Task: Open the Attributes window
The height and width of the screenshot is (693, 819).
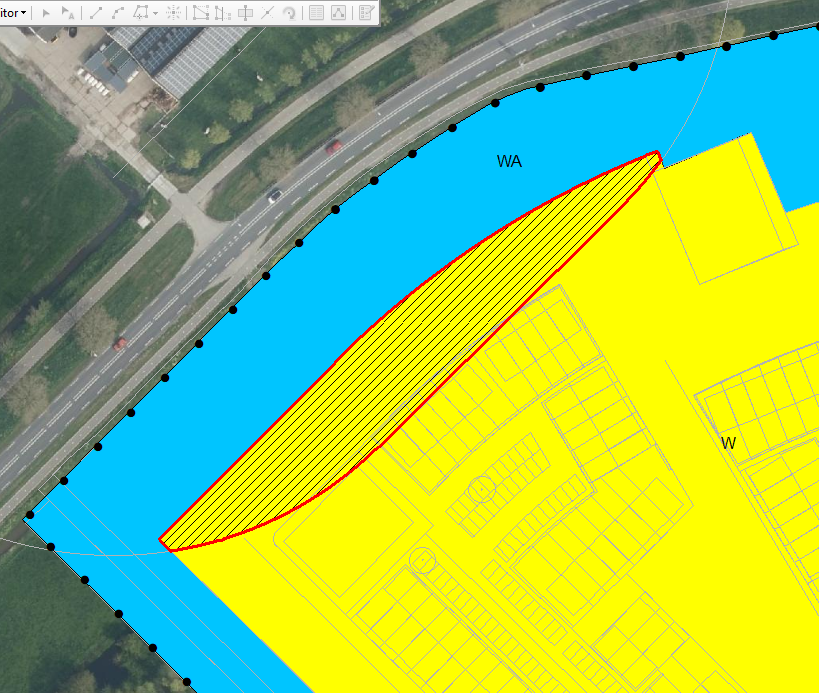Action: [317, 13]
